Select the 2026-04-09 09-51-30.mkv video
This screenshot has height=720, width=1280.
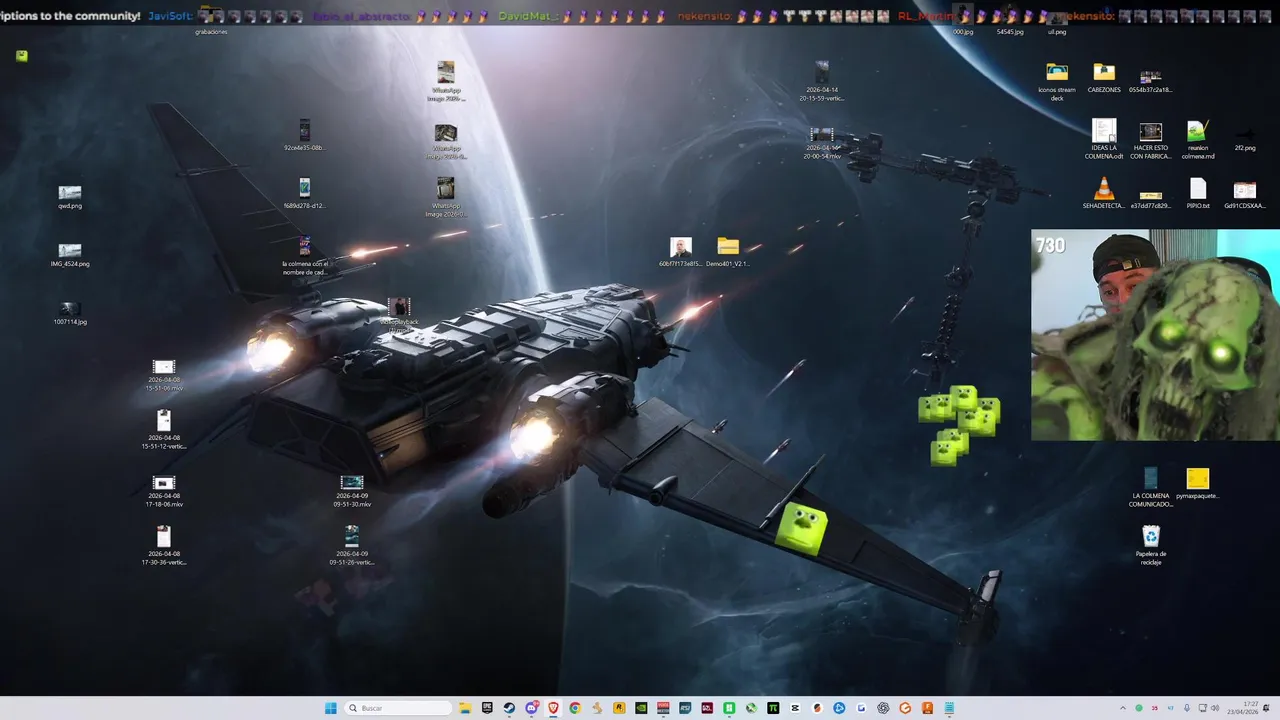(352, 490)
